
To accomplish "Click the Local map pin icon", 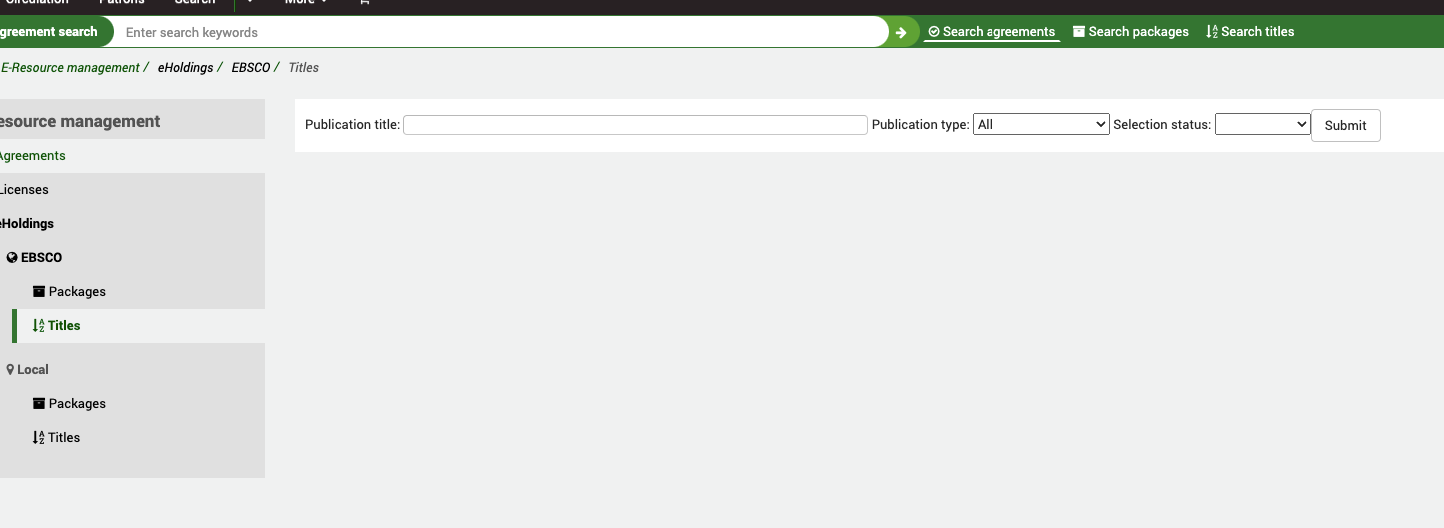I will click(x=10, y=370).
